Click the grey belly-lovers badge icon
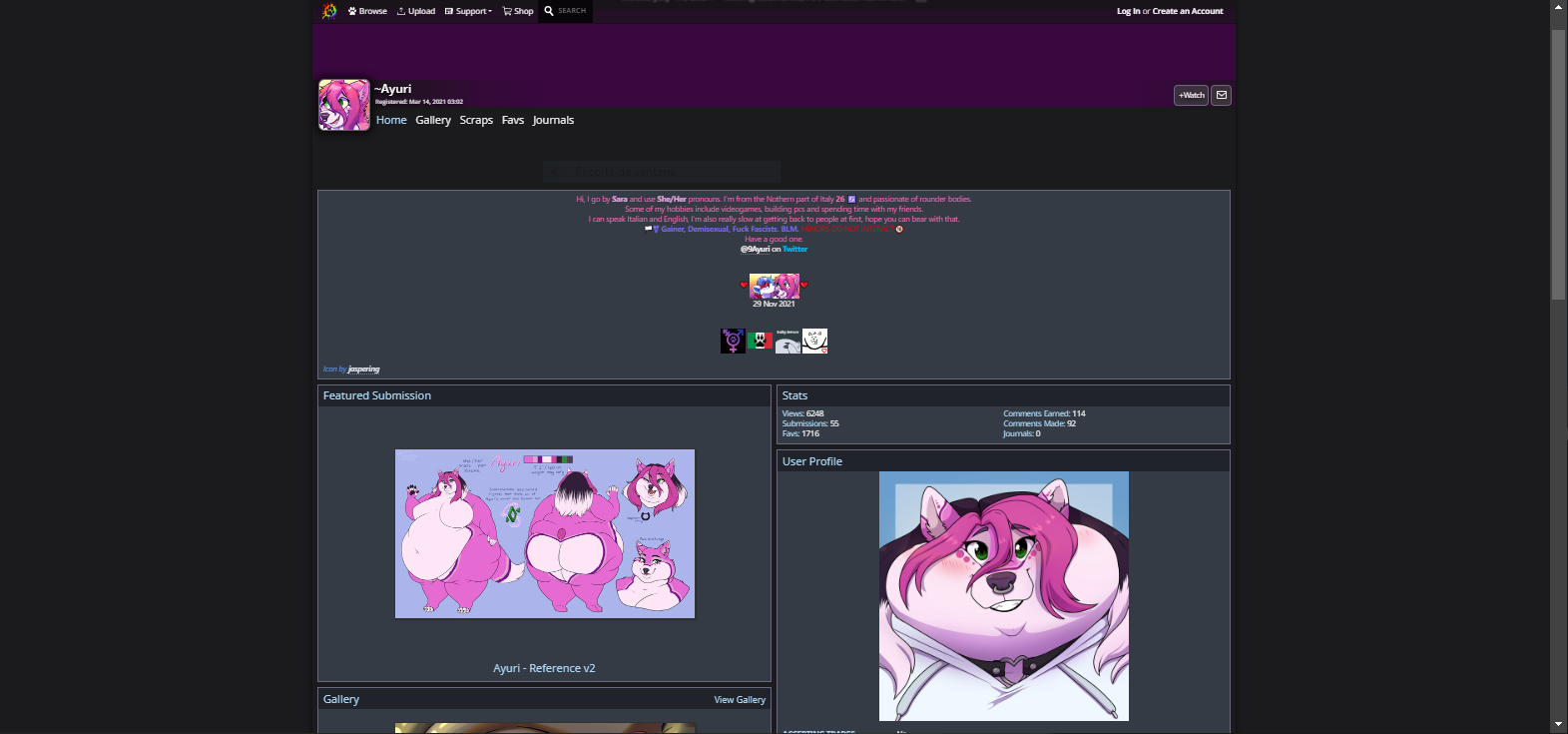The image size is (1568, 734). pos(787,341)
